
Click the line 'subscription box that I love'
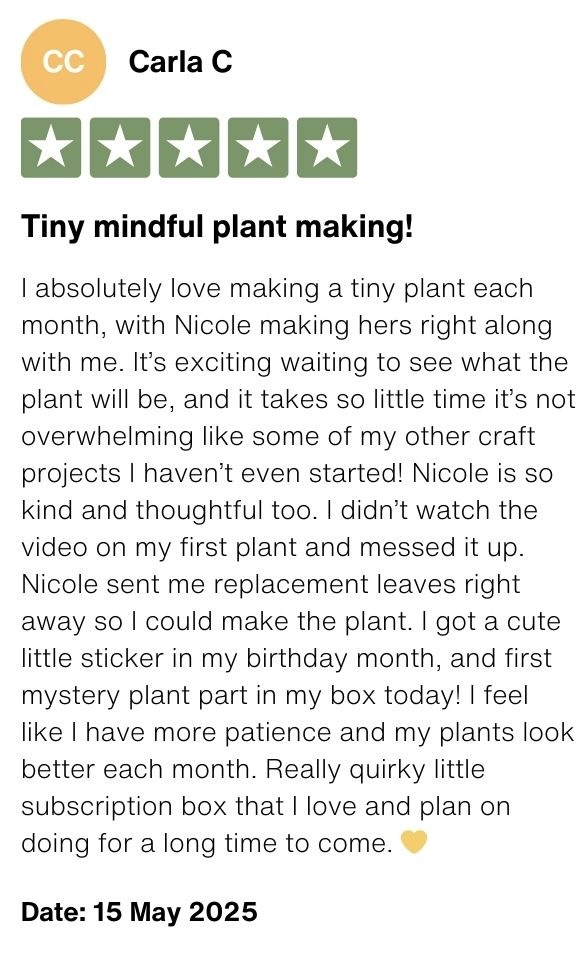[x=266, y=806]
